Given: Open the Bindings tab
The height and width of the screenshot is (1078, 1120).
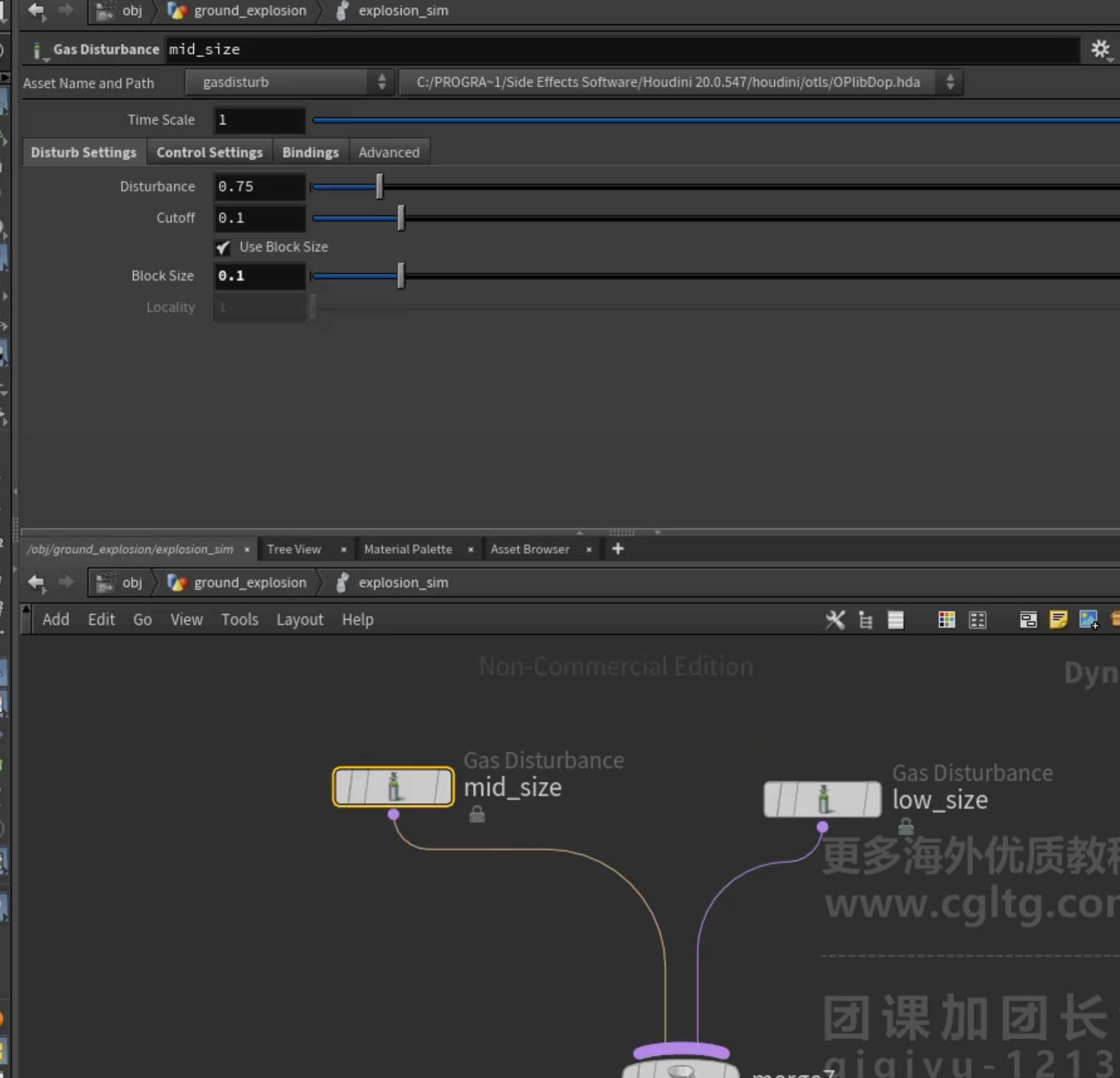Looking at the screenshot, I should pos(310,152).
